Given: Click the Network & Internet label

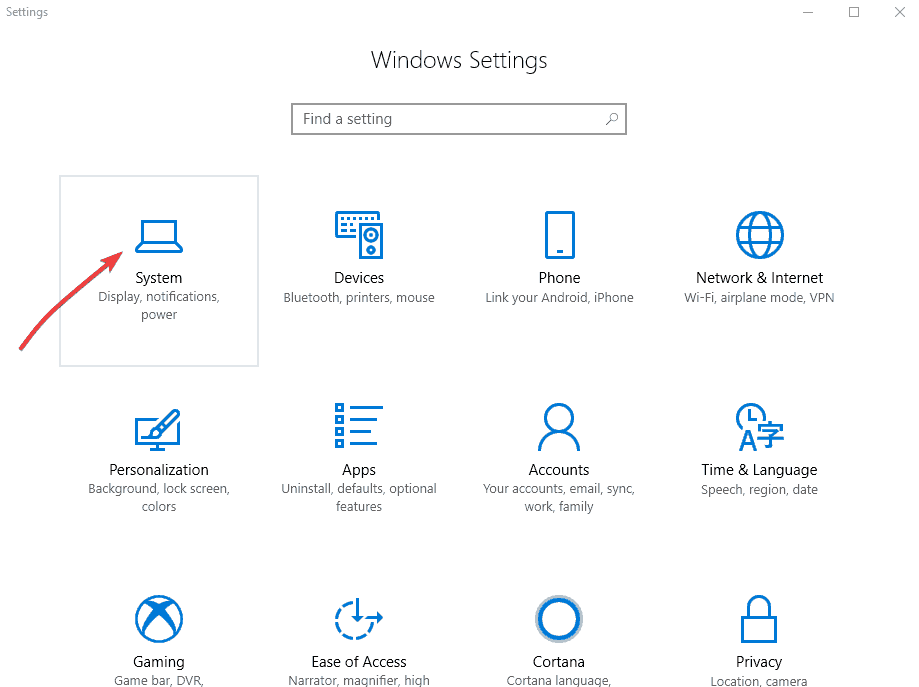Looking at the screenshot, I should coord(760,278).
